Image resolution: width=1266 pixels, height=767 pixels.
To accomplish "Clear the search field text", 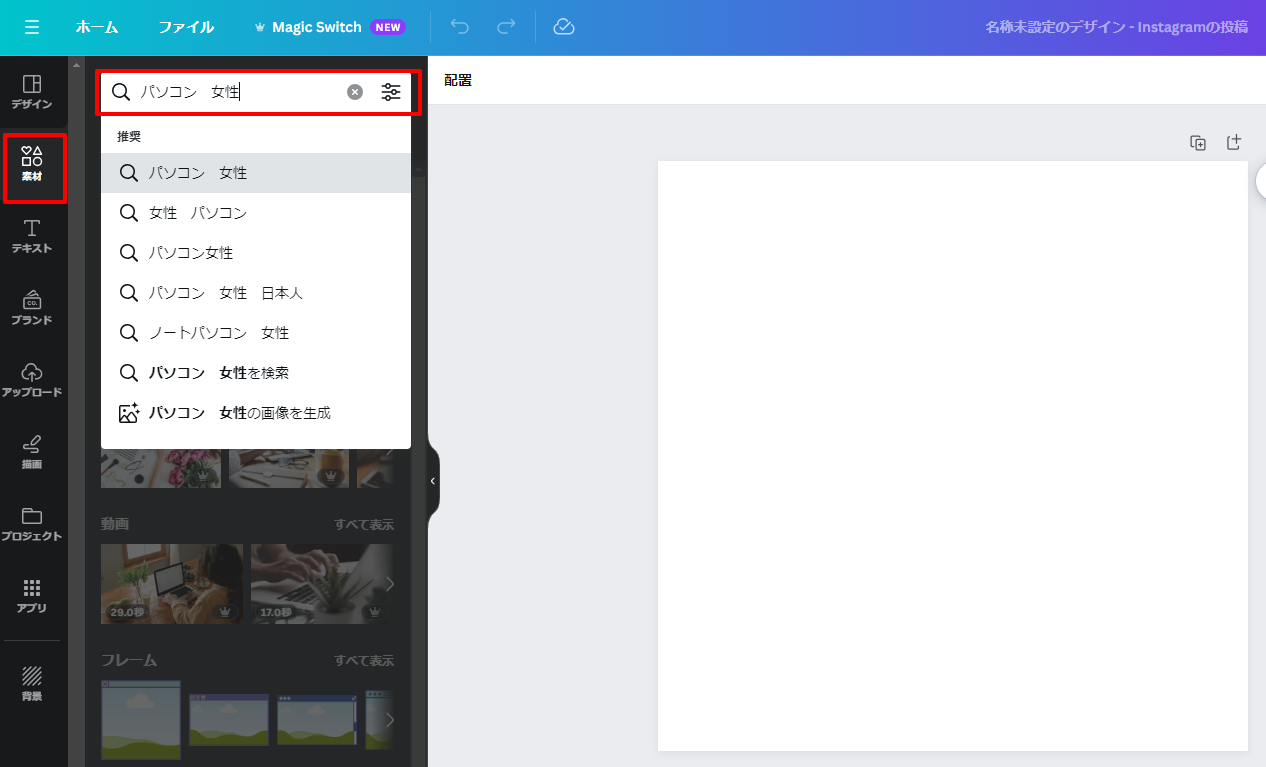I will 355,92.
